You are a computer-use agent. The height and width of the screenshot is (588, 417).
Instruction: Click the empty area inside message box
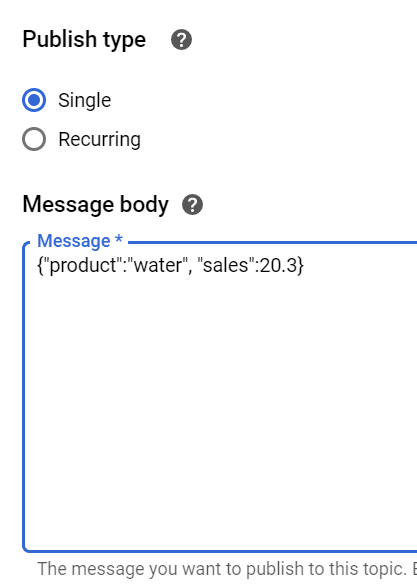pos(220,412)
